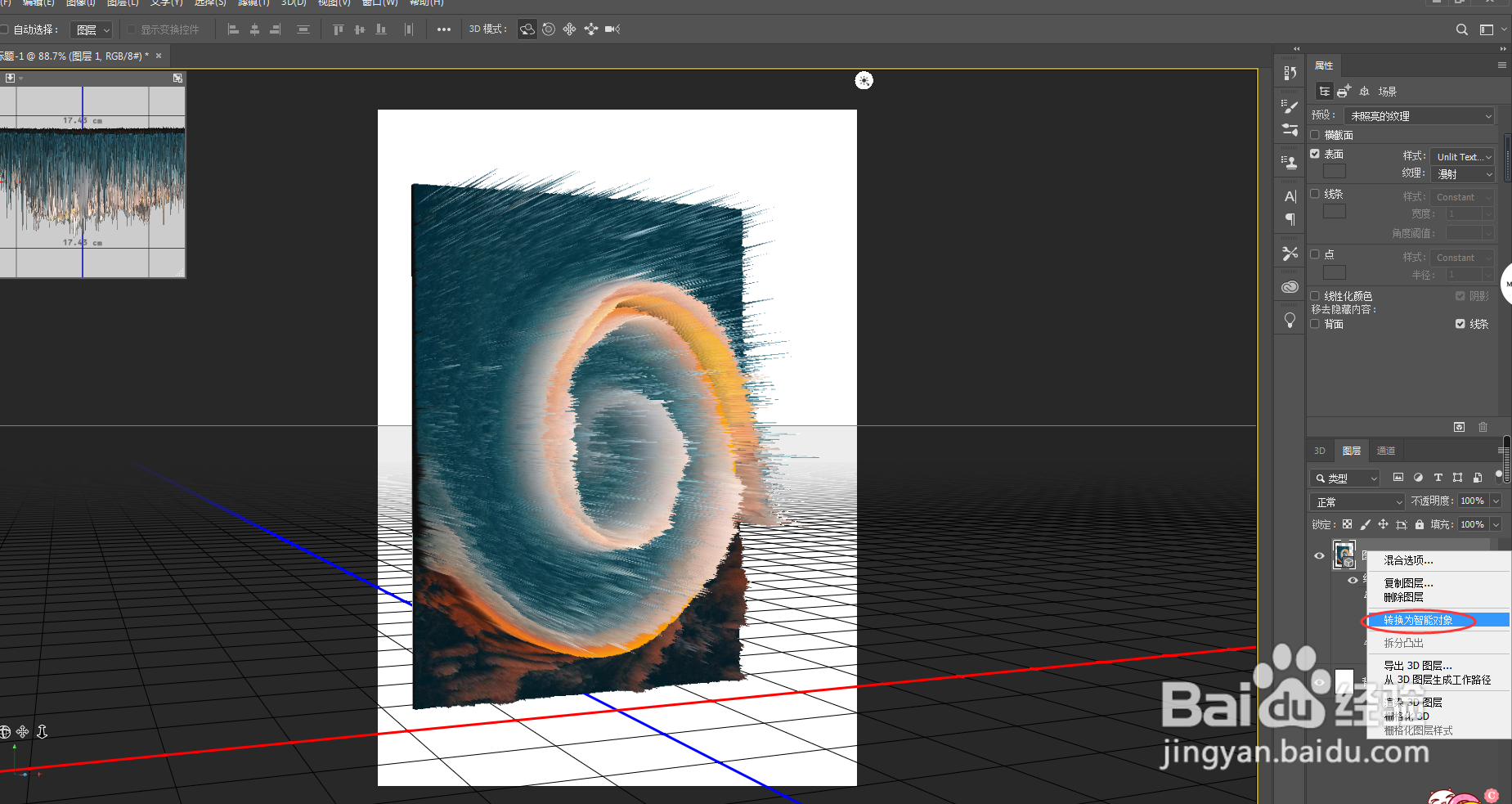The image size is (1512, 804).
Task: Toggle the 线条 checkbox beside 背面
Action: (x=1460, y=324)
